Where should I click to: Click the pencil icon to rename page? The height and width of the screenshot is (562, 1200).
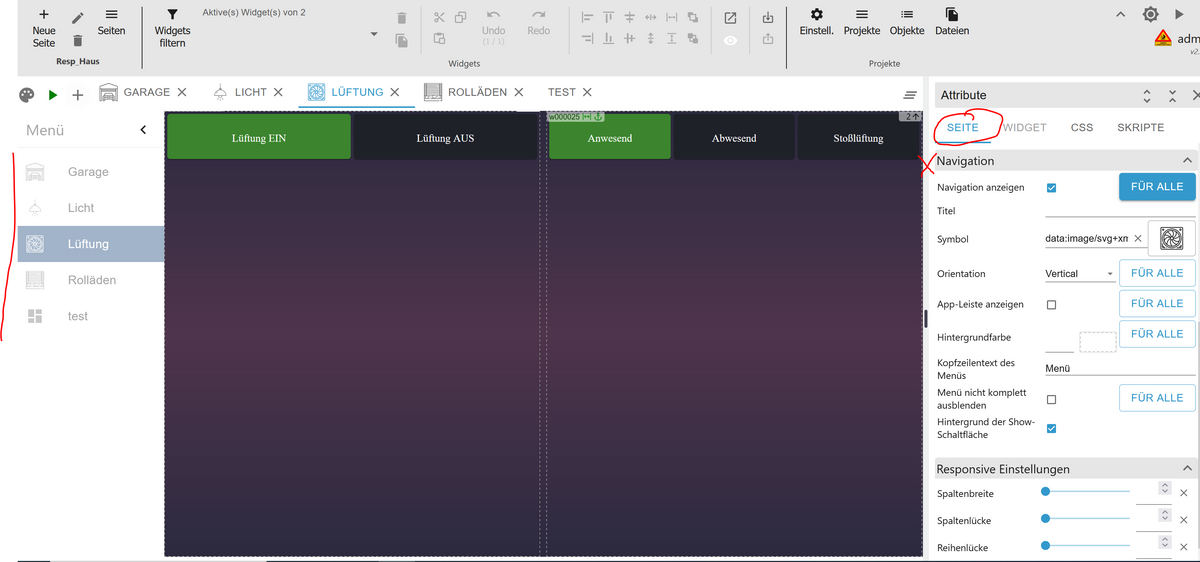coord(78,18)
